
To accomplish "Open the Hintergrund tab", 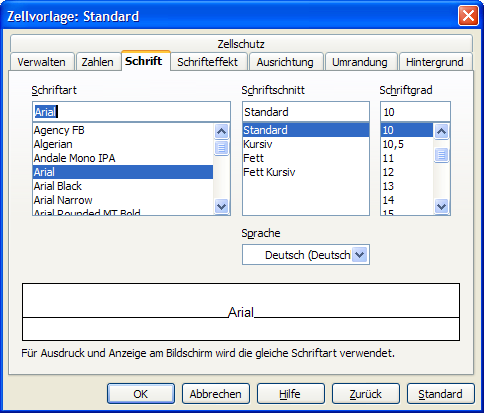I will tap(435, 62).
